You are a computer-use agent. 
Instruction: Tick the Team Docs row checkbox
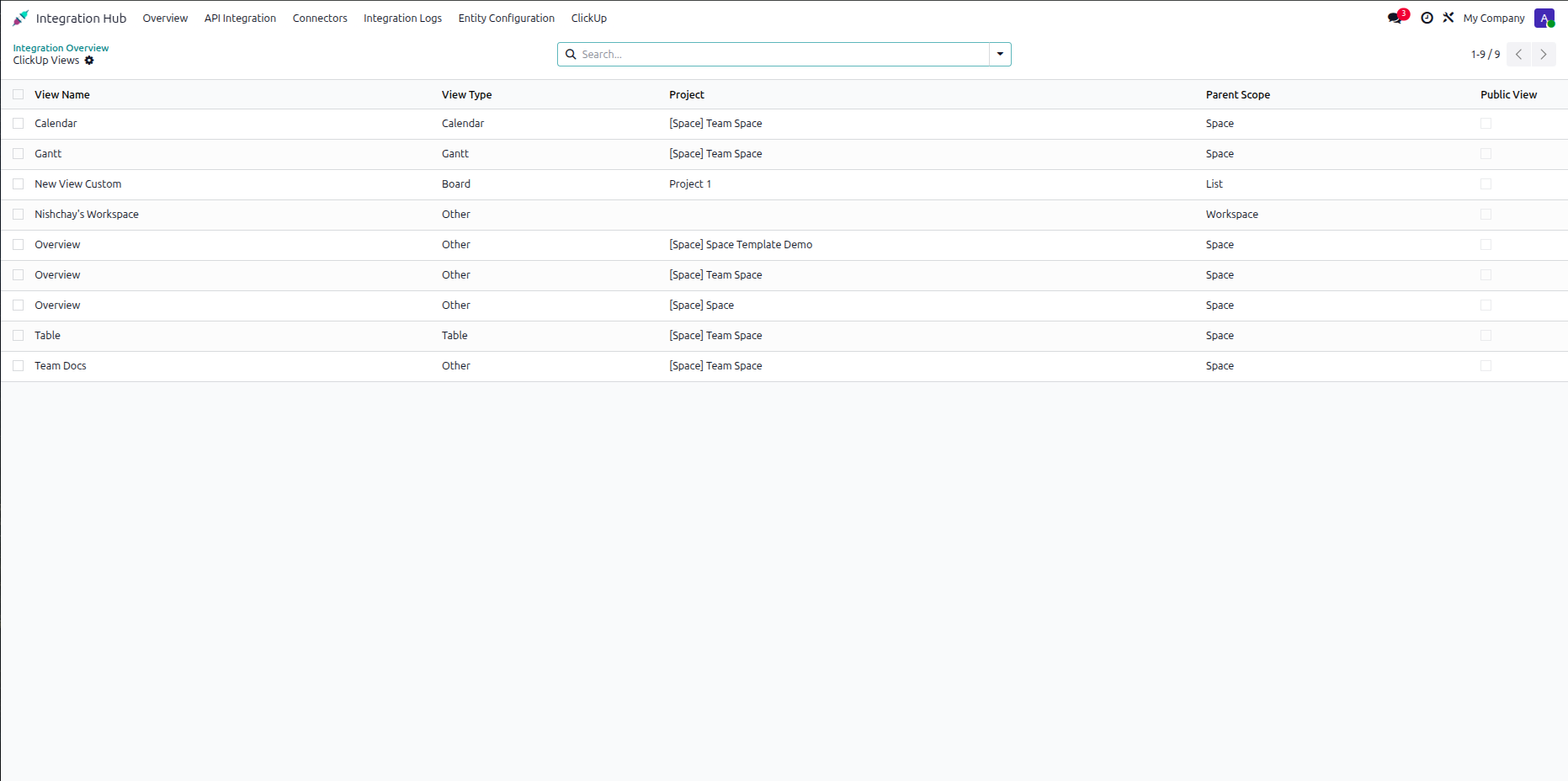tap(19, 366)
